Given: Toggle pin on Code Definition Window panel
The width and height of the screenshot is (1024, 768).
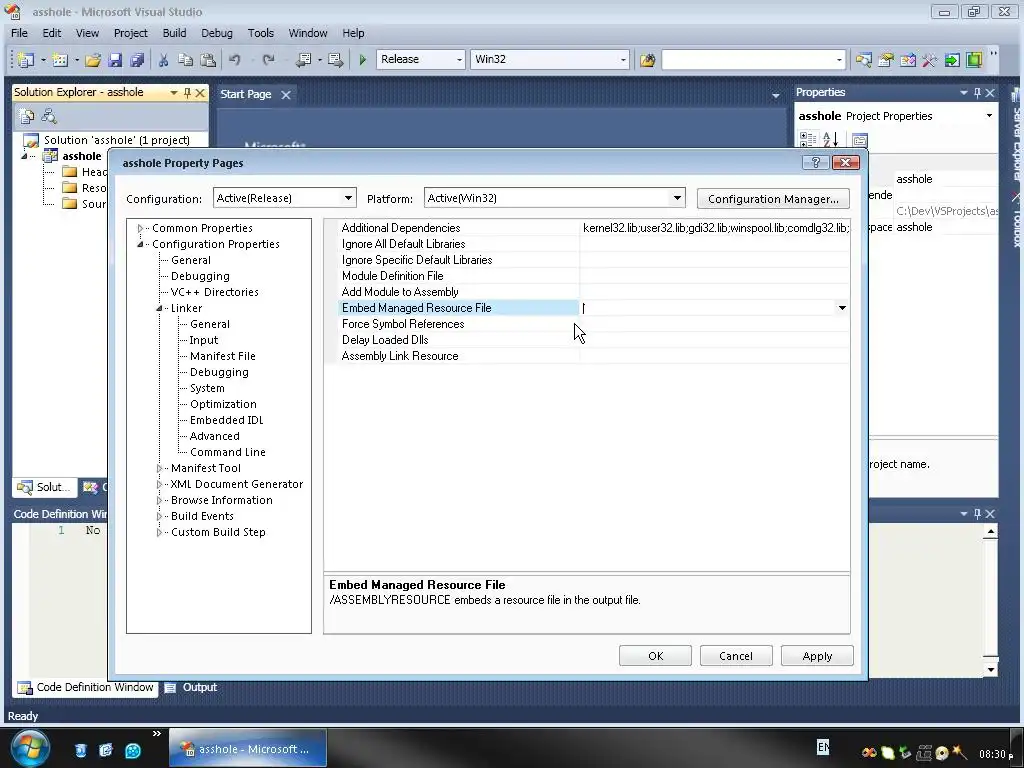Looking at the screenshot, I should (977, 514).
